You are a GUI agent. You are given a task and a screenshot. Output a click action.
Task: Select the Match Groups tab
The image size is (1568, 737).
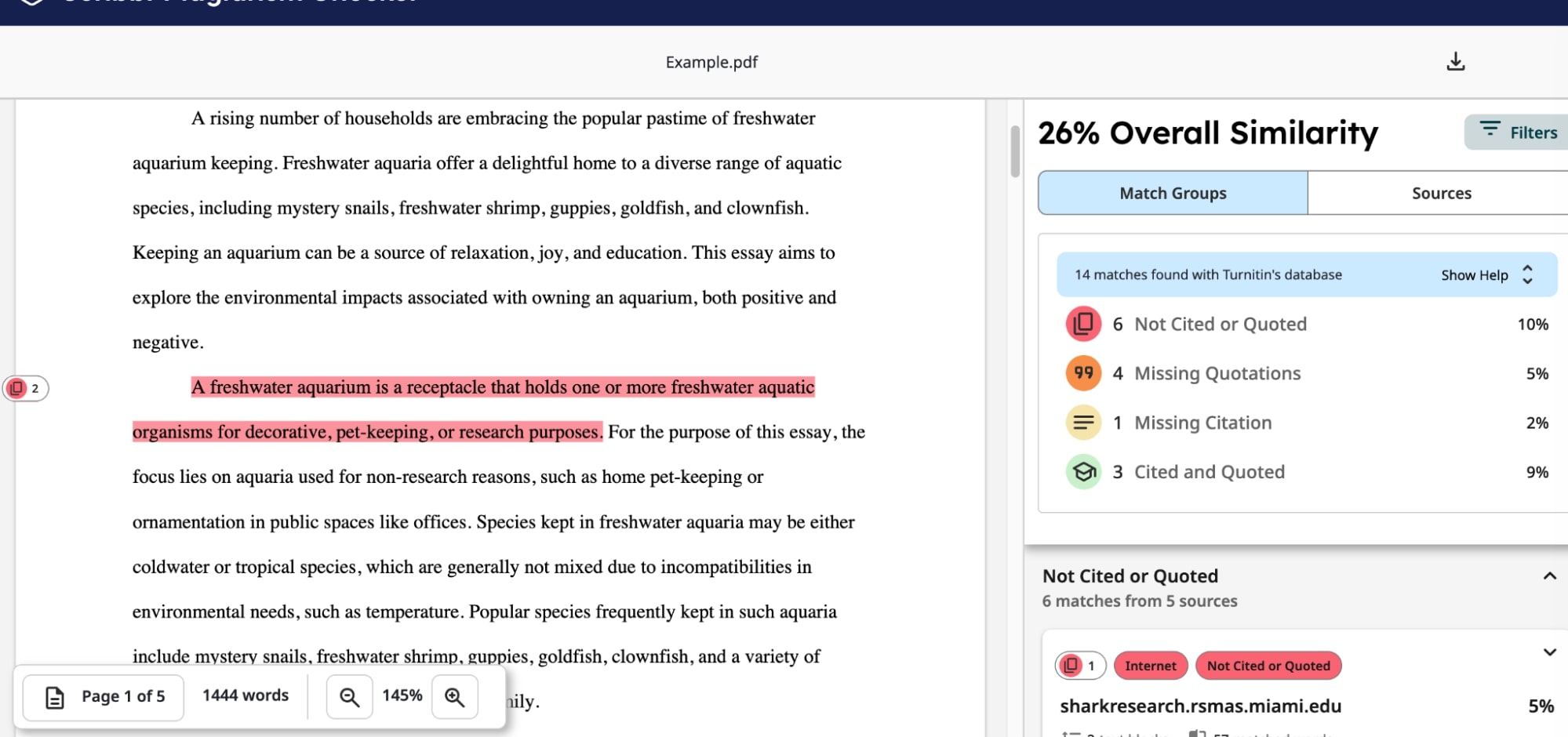coord(1173,193)
